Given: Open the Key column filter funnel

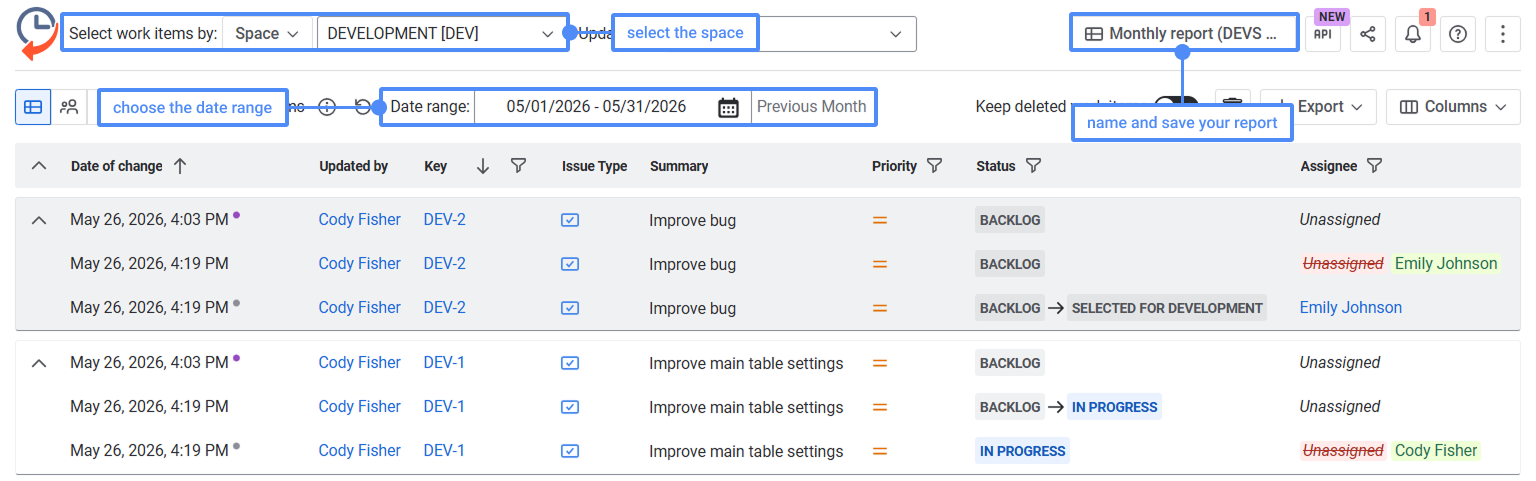Looking at the screenshot, I should coord(518,166).
